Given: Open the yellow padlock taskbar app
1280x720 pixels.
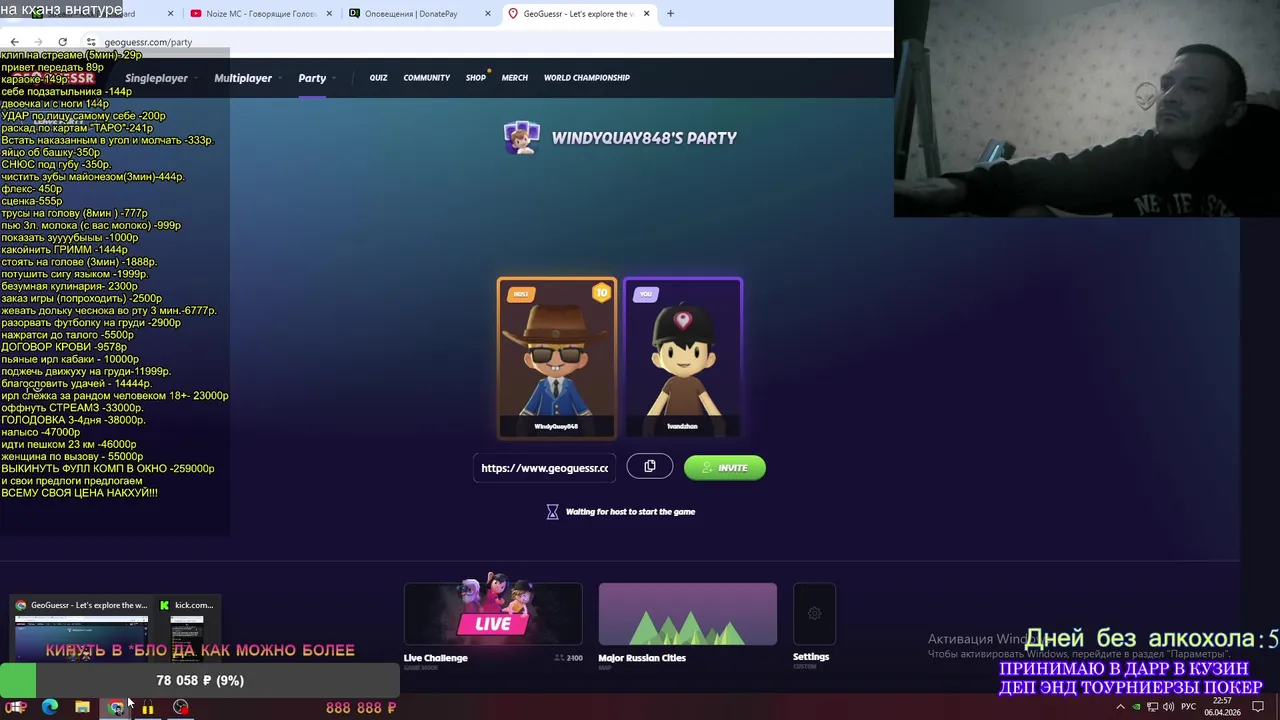Looking at the screenshot, I should pyautogui.click(x=148, y=708).
